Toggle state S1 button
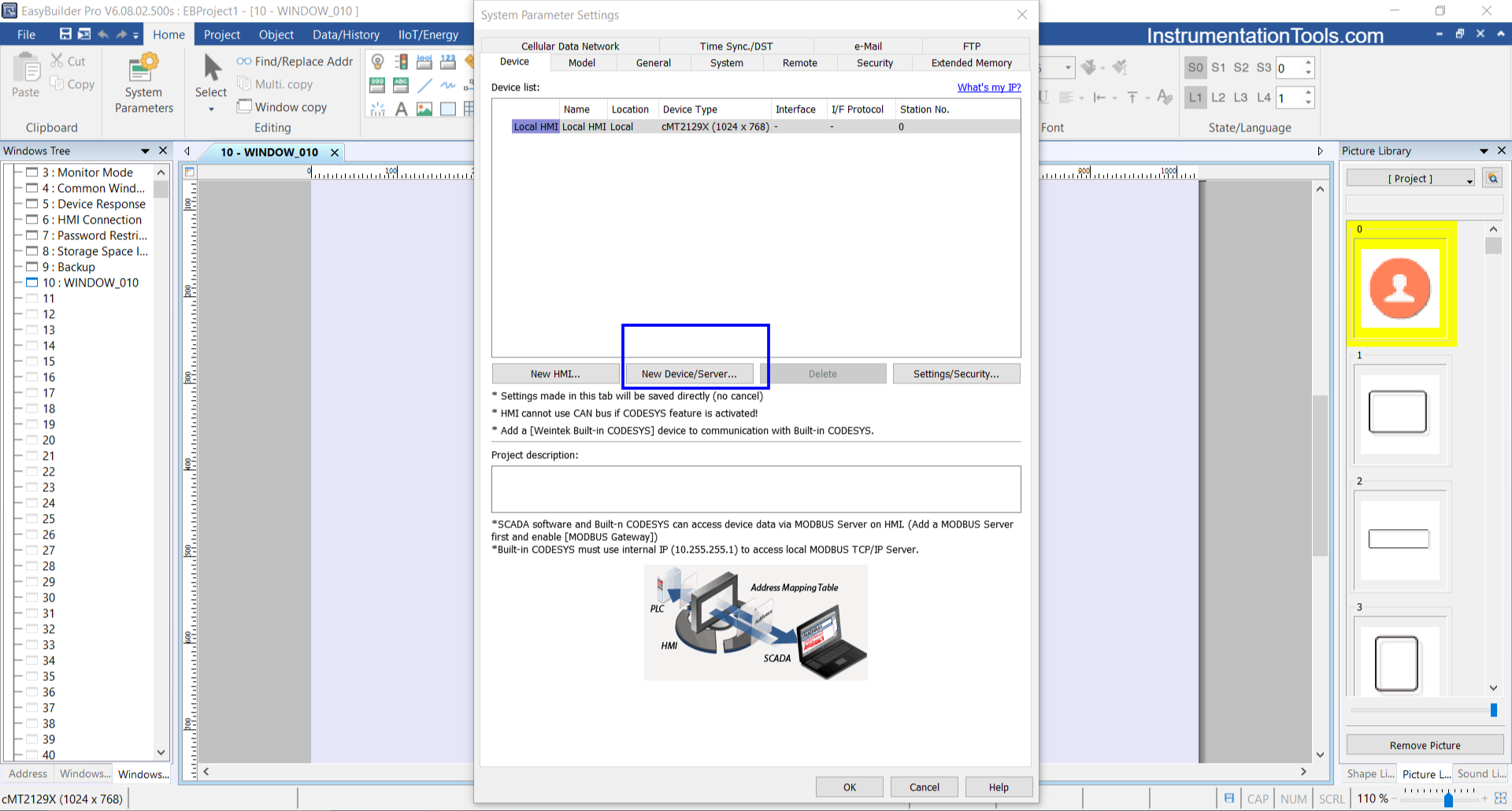 pos(1218,68)
